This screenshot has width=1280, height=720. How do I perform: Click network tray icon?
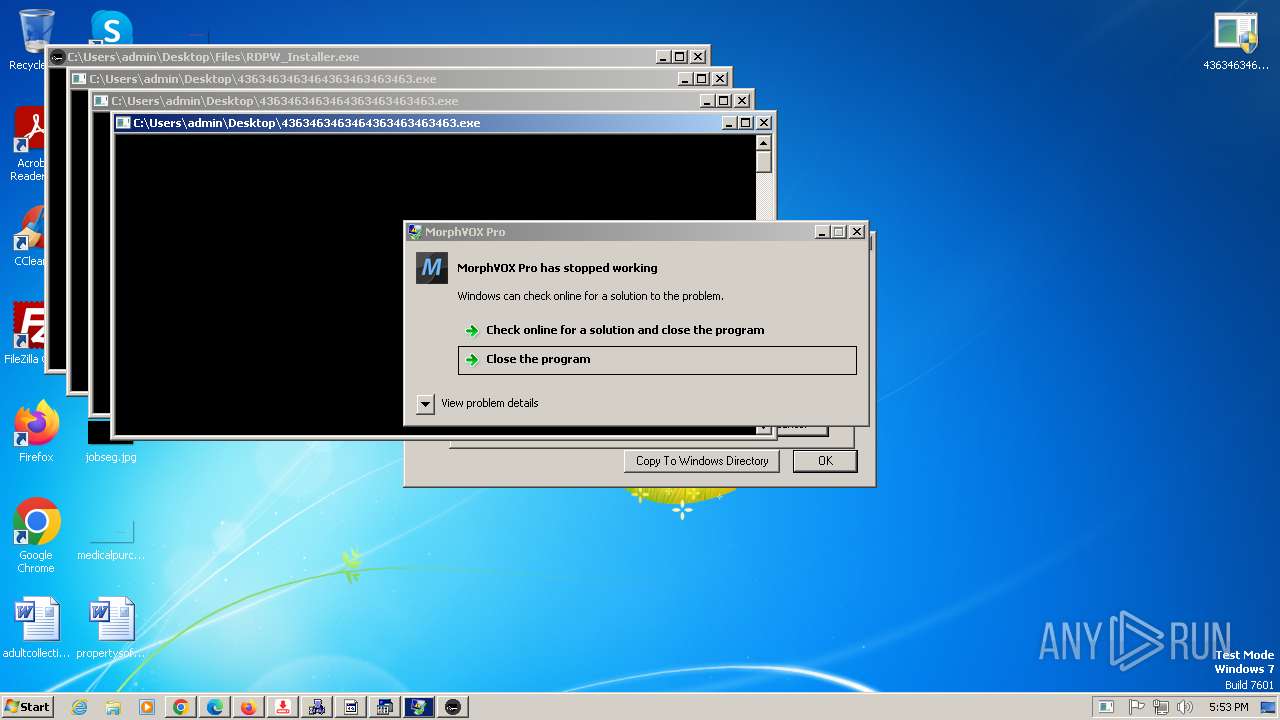click(x=1160, y=707)
